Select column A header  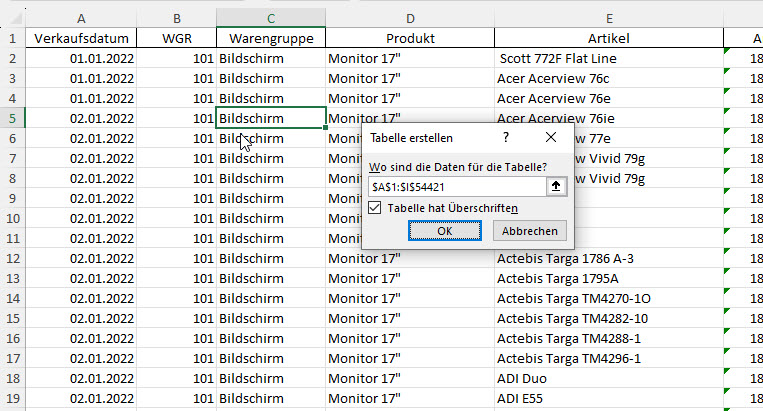[x=81, y=18]
